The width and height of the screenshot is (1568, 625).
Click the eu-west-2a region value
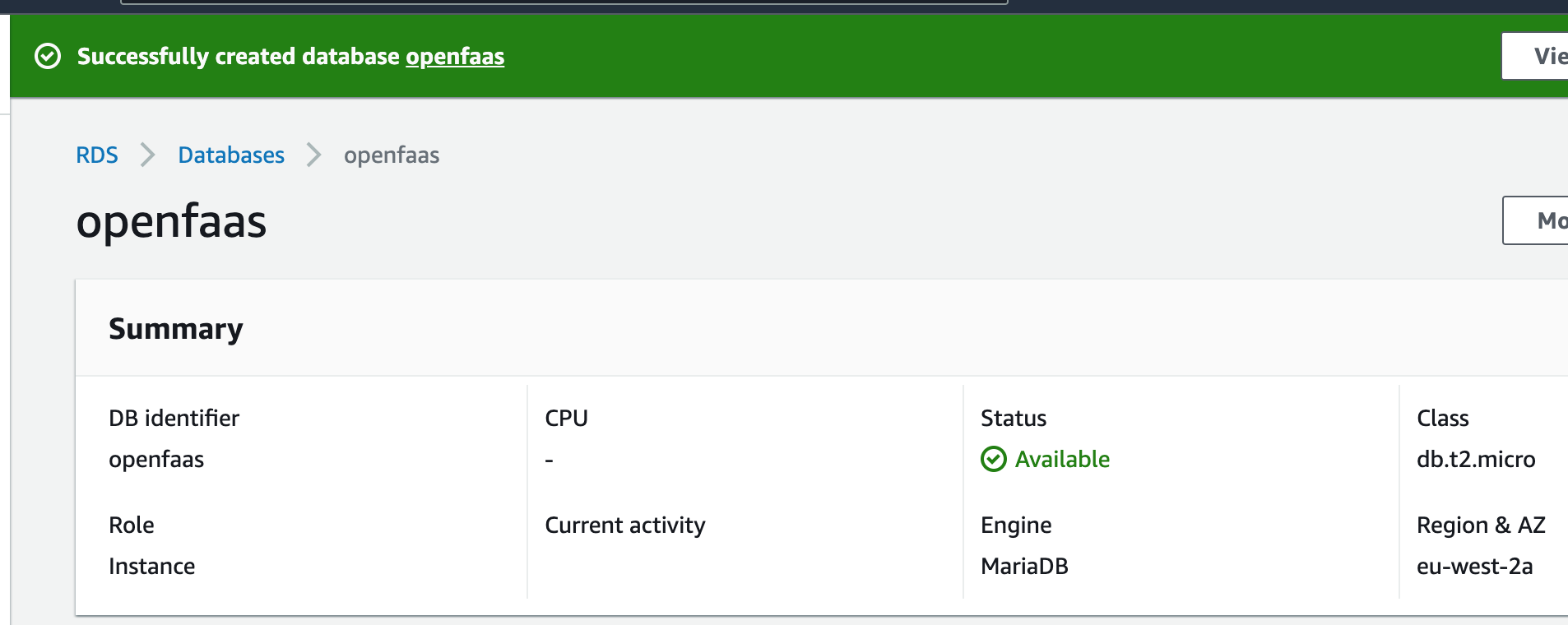click(x=1474, y=566)
